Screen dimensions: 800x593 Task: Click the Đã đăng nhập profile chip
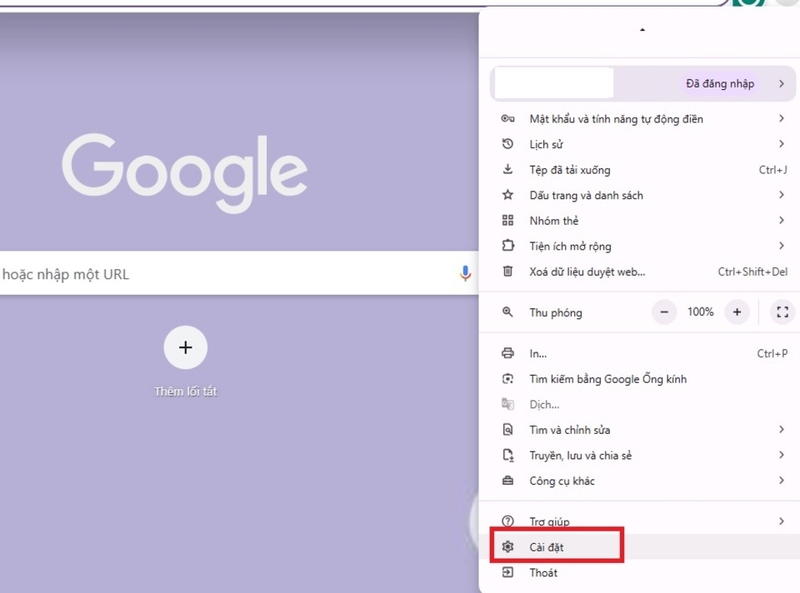pyautogui.click(x=720, y=84)
